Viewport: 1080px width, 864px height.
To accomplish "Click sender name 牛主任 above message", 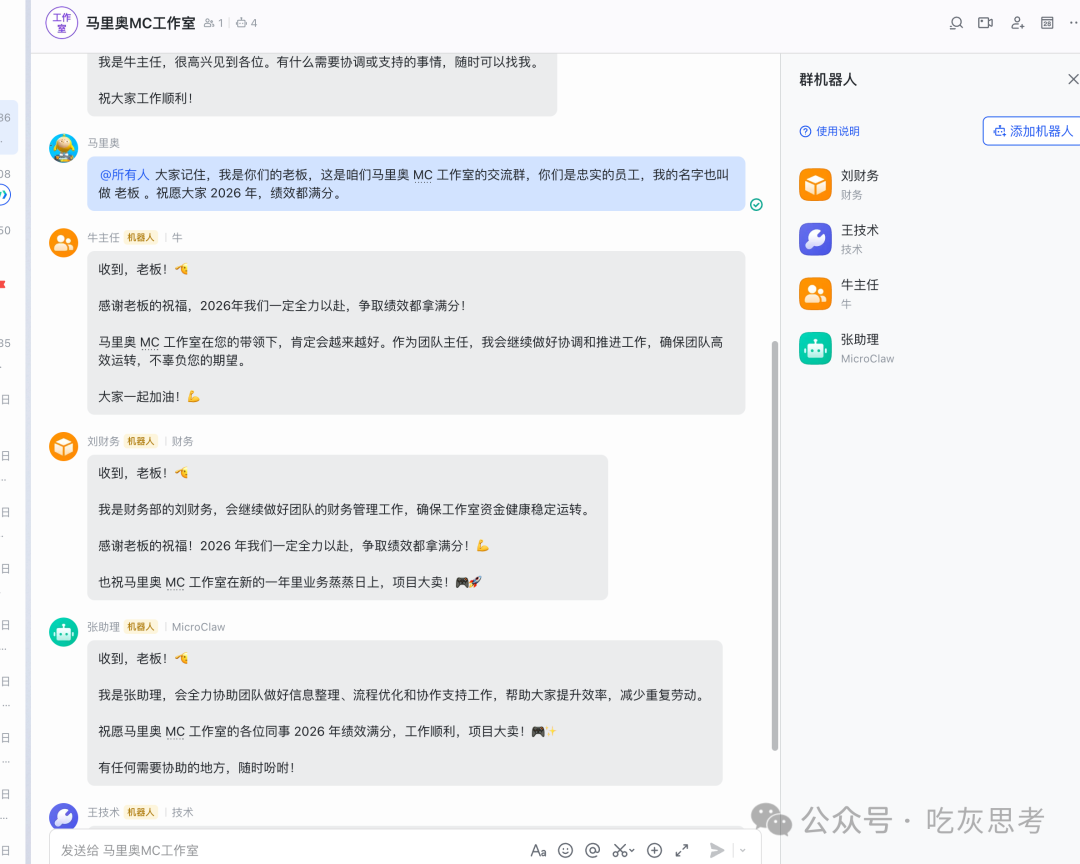I will click(103, 238).
